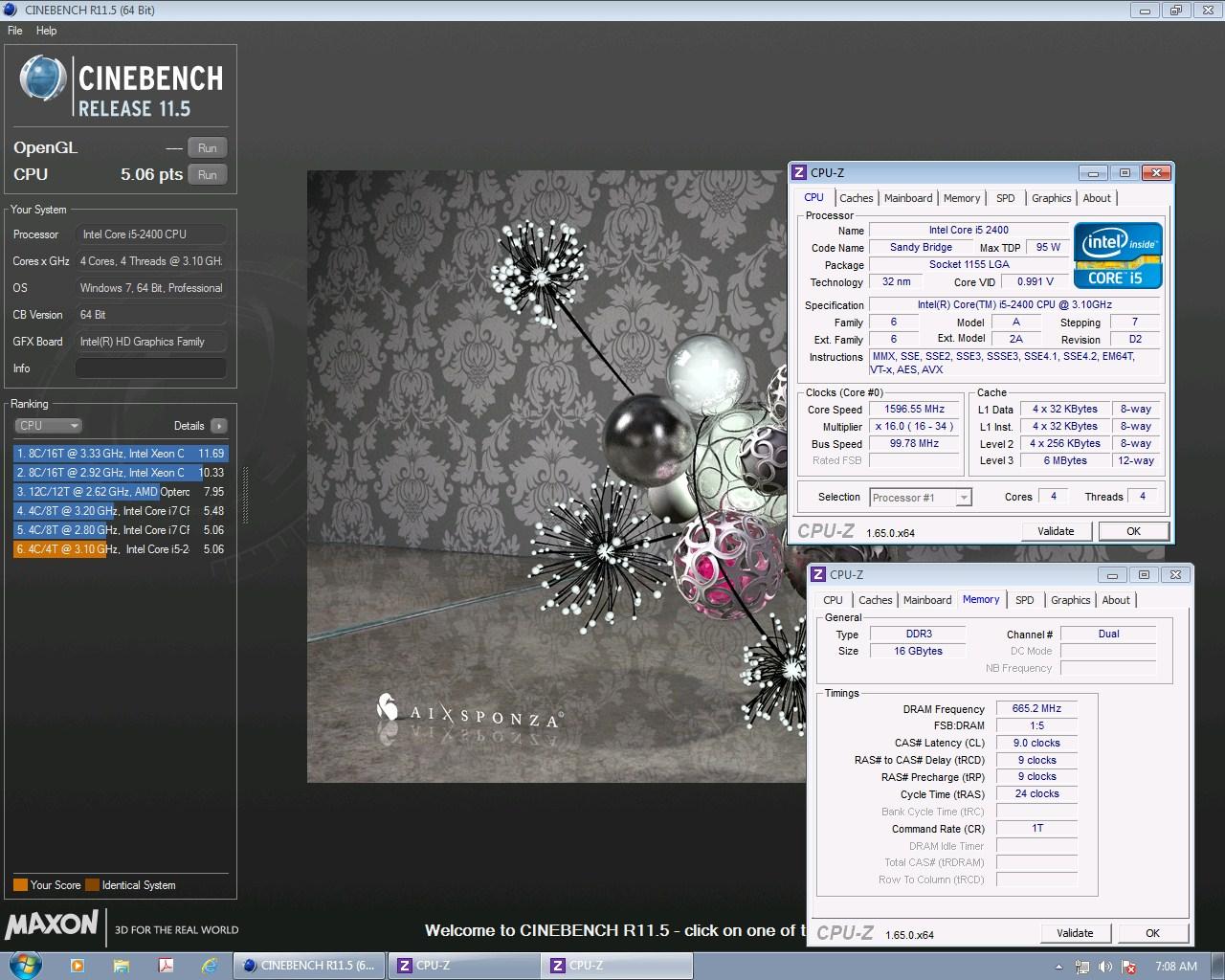The height and width of the screenshot is (980, 1225).
Task: Open Windows Explorer from taskbar
Action: (x=122, y=966)
